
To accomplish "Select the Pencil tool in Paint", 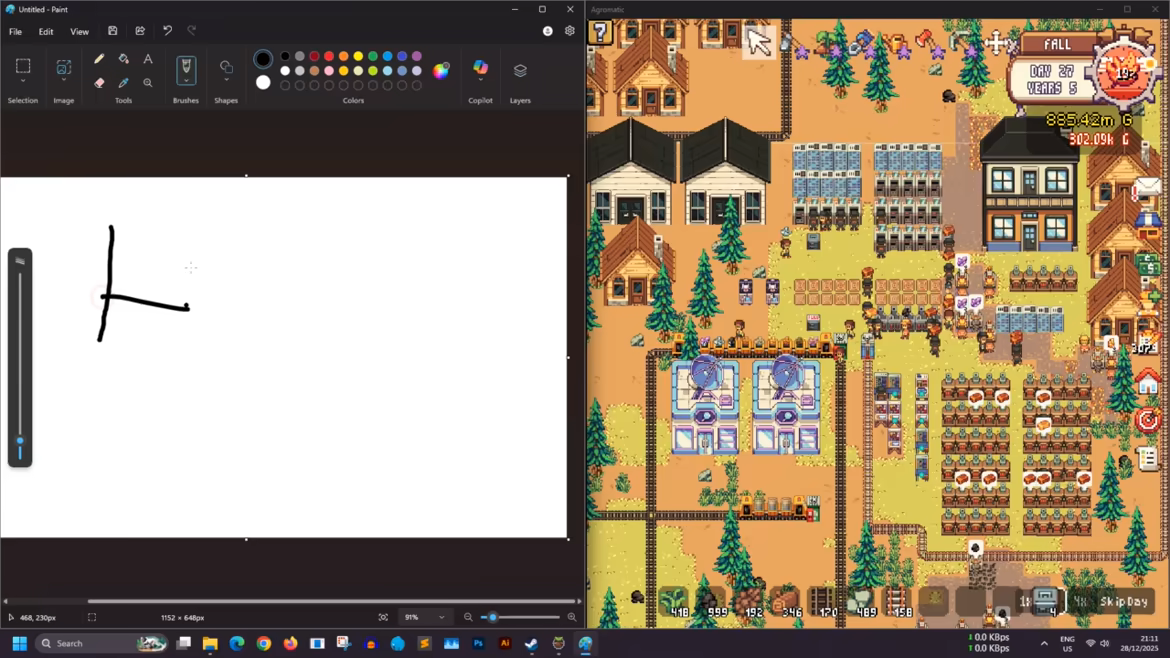I will (99, 59).
